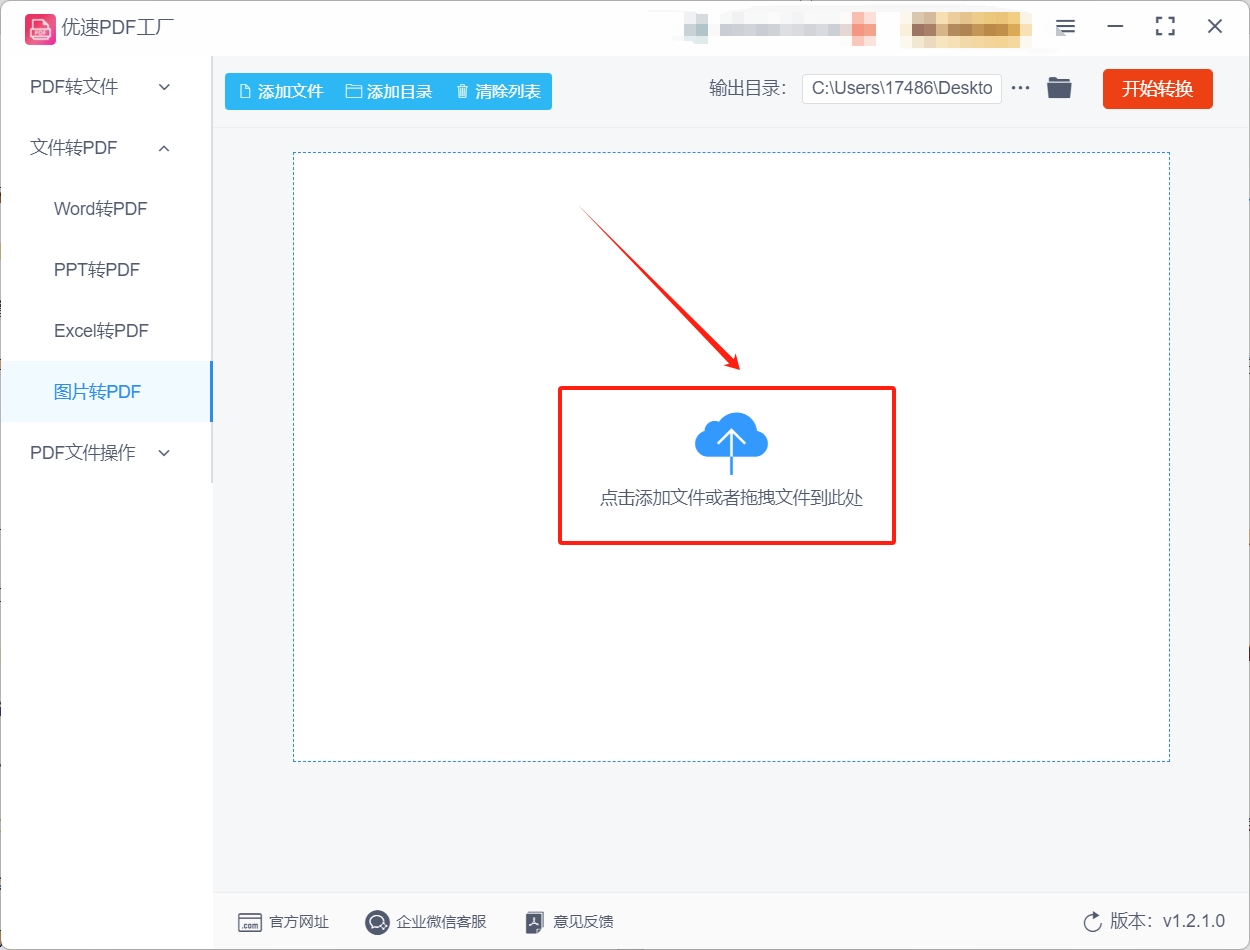Screen dimensions: 1250x950
Task: Open the hamburger menu in title bar
Action: pos(1065,27)
